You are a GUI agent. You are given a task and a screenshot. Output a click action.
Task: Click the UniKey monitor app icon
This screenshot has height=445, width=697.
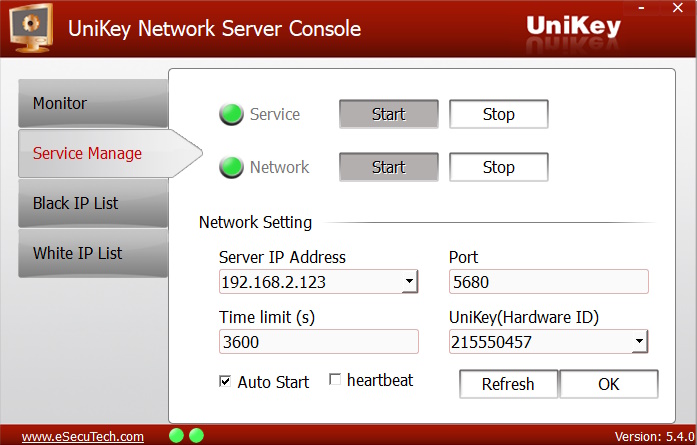point(30,28)
